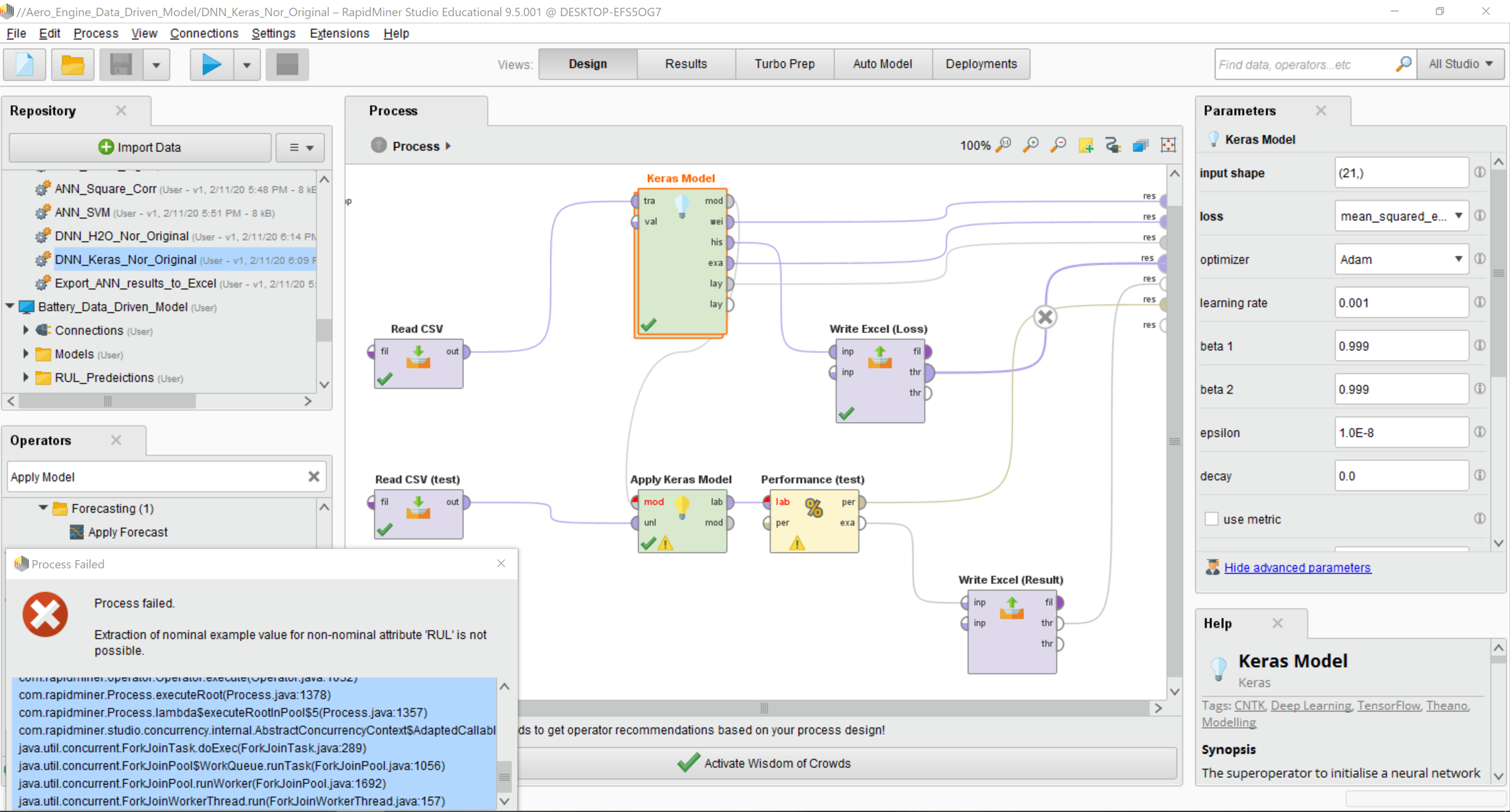
Task: Open the save options dropdown arrow
Action: click(156, 65)
